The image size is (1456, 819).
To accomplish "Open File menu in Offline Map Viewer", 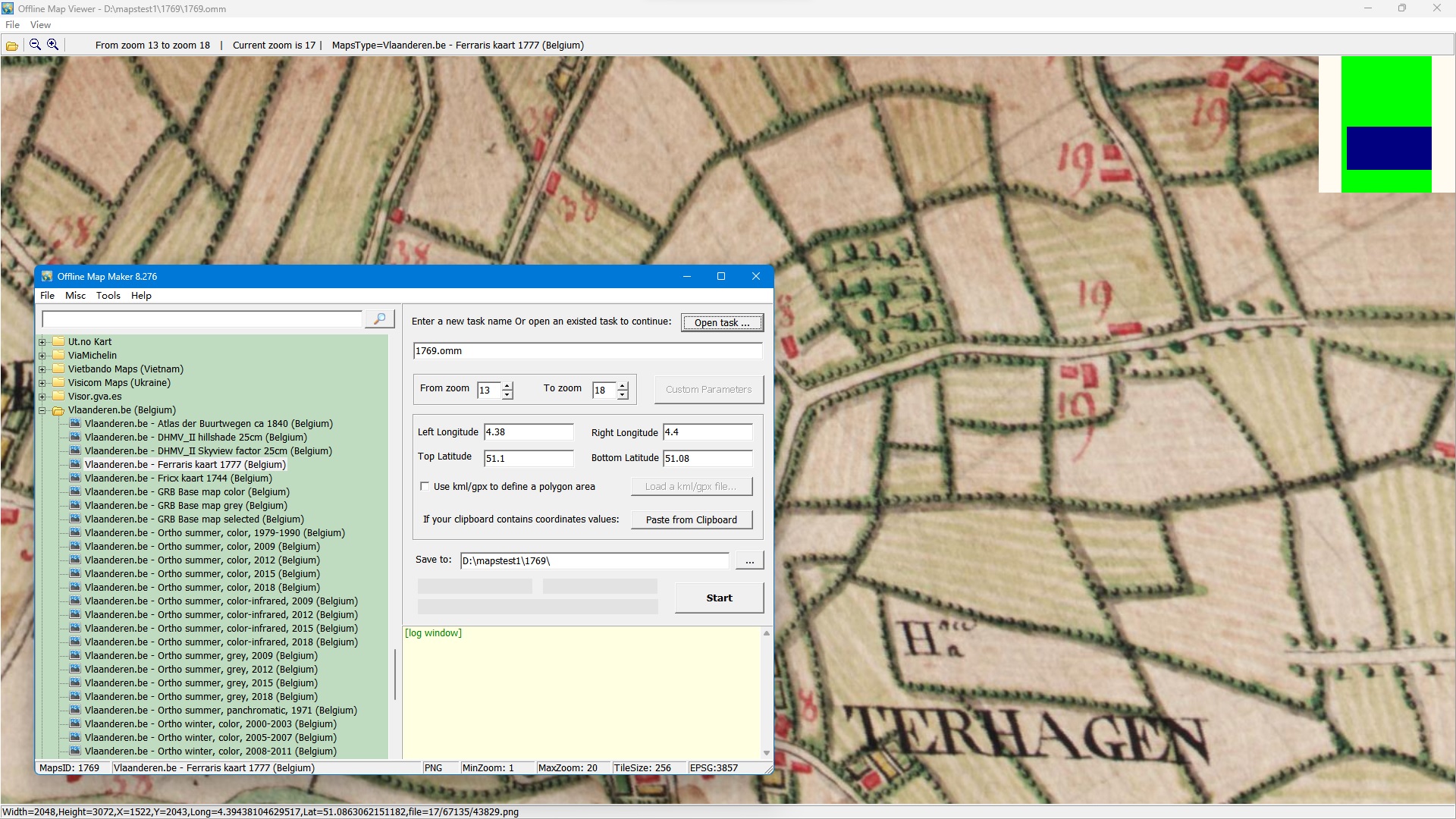I will click(x=13, y=25).
